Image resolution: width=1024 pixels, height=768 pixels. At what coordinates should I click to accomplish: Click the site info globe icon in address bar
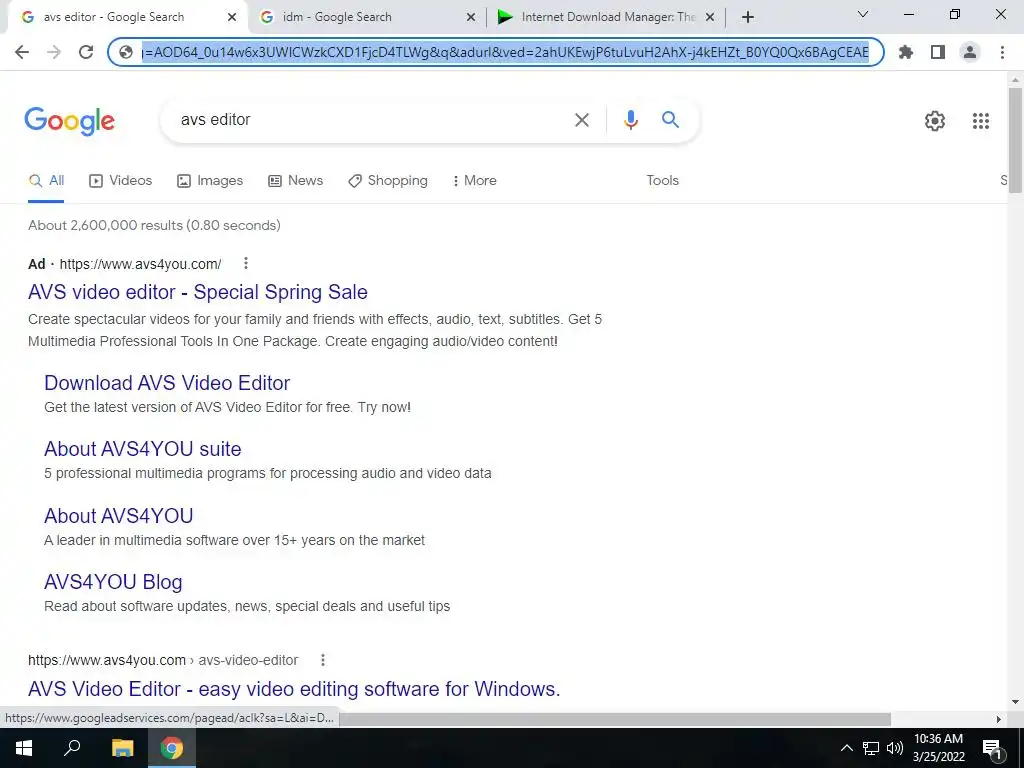pyautogui.click(x=126, y=52)
